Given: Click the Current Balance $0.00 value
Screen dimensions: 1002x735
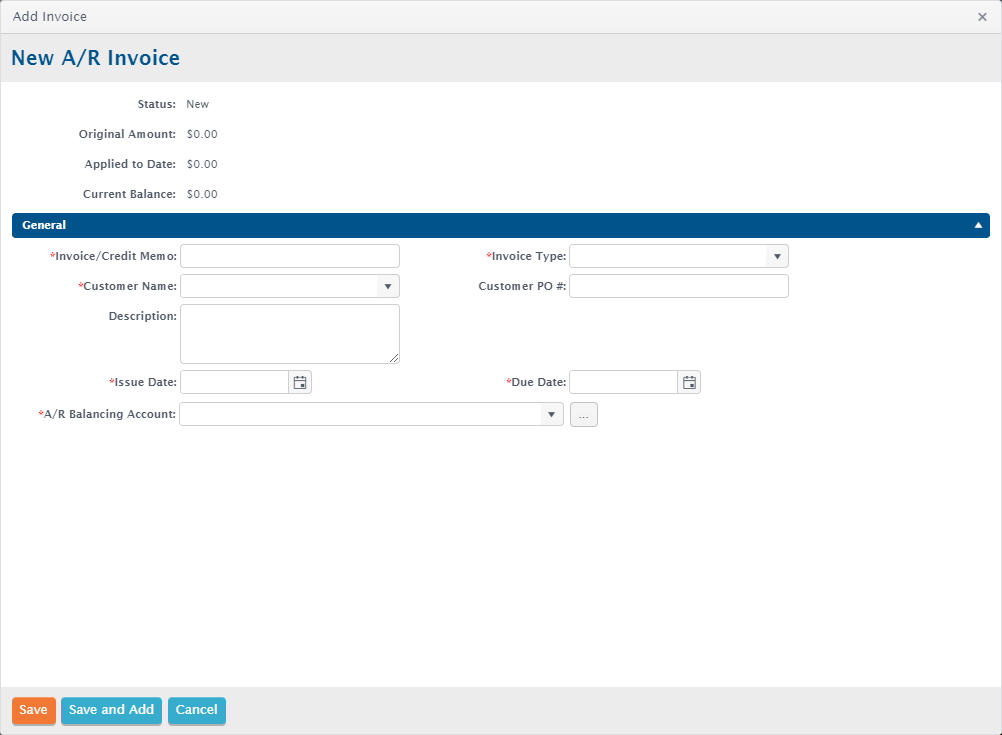Looking at the screenshot, I should [202, 194].
